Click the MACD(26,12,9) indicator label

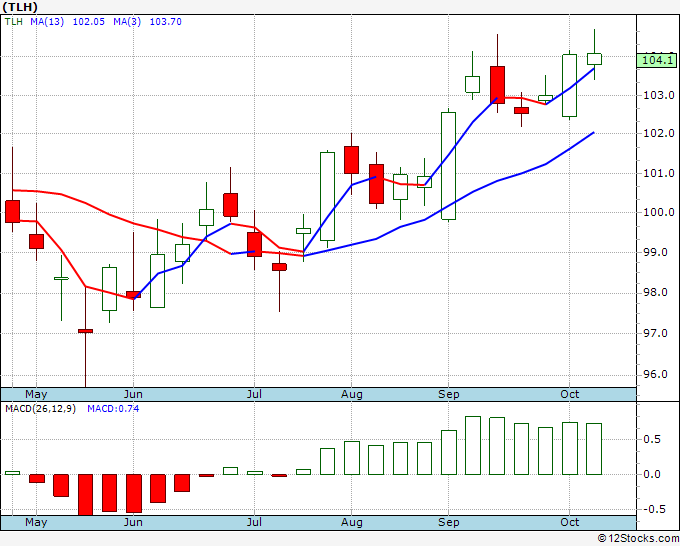pyautogui.click(x=40, y=409)
